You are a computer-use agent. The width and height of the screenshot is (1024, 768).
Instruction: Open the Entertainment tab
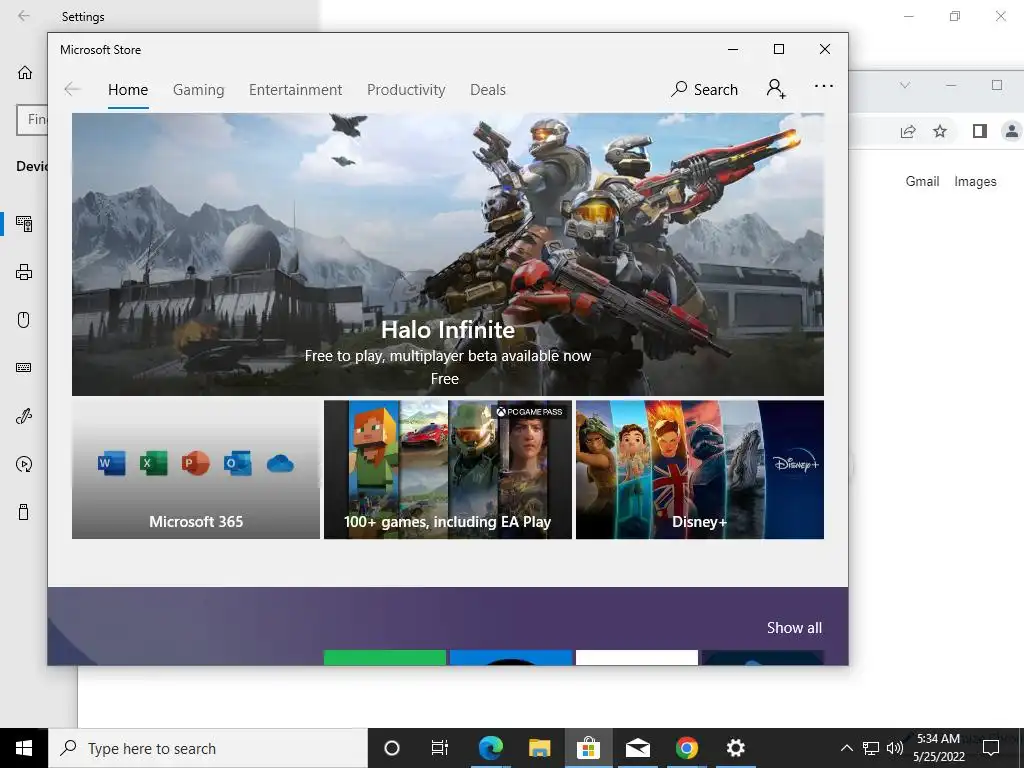coord(295,89)
